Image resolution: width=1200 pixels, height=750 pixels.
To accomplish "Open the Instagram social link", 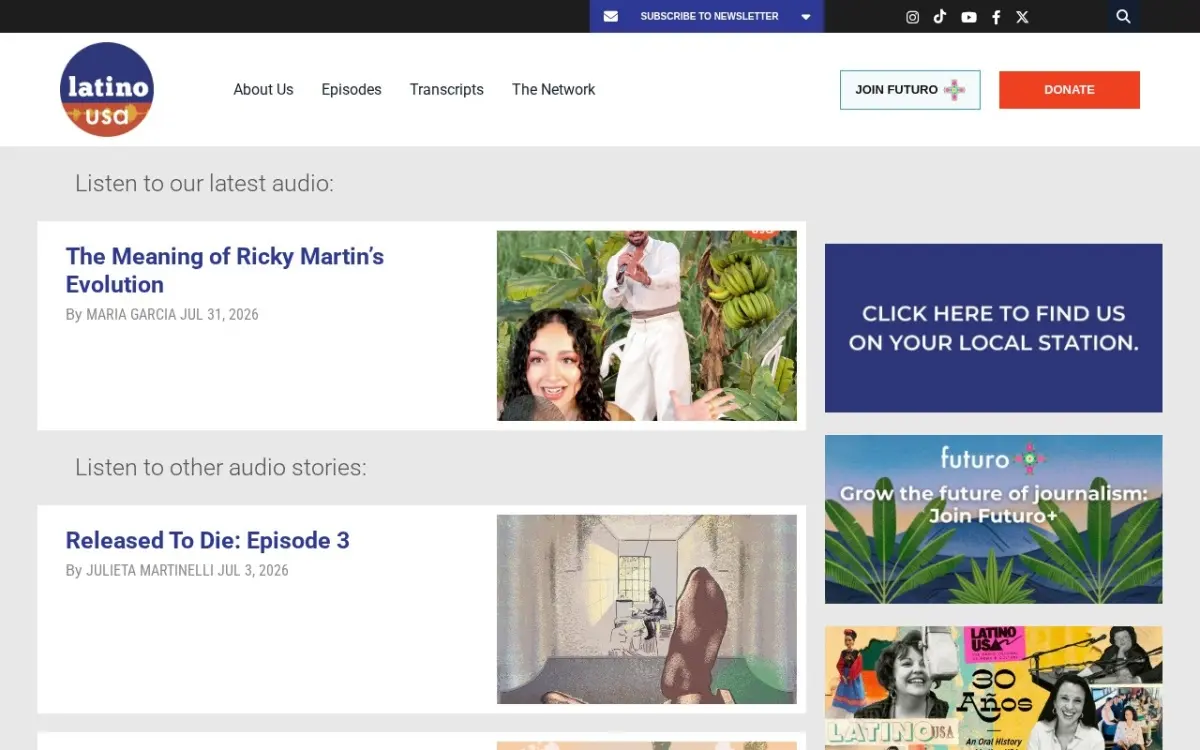I will click(x=912, y=17).
